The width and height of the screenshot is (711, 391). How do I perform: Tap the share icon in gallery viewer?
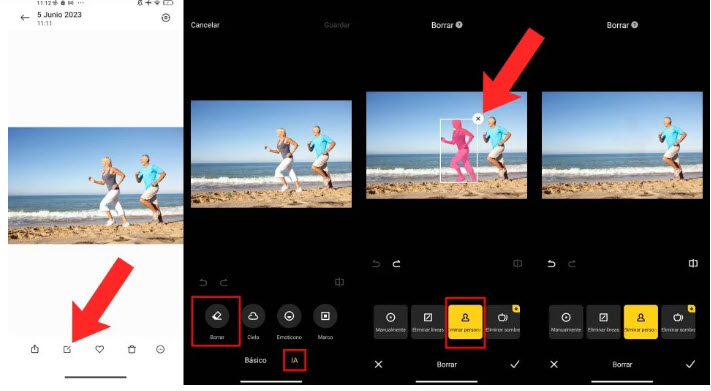(x=35, y=349)
